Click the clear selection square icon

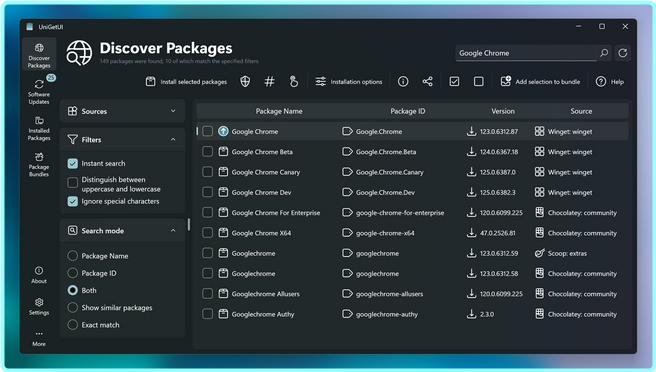(x=479, y=82)
